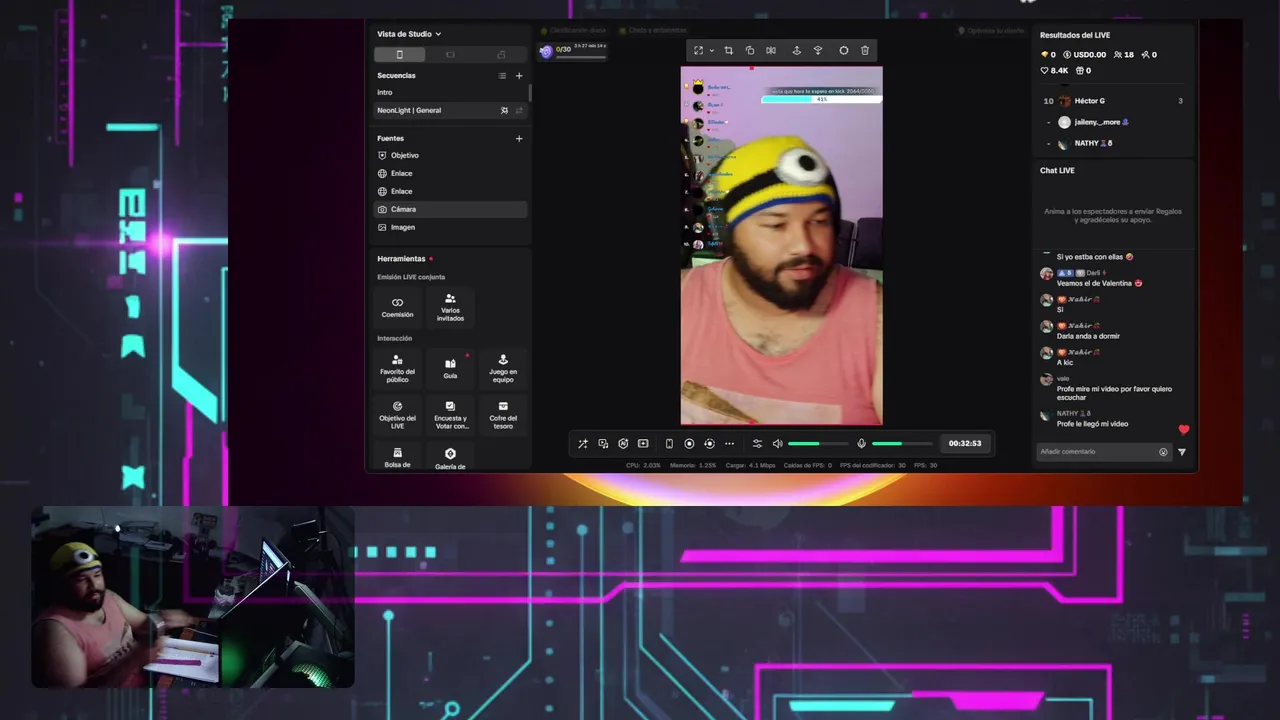Click the Secuencias list scrollbar

(x=530, y=92)
